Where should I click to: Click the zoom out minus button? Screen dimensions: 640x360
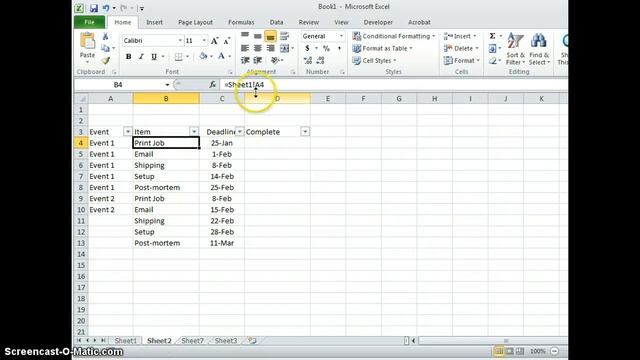point(554,351)
